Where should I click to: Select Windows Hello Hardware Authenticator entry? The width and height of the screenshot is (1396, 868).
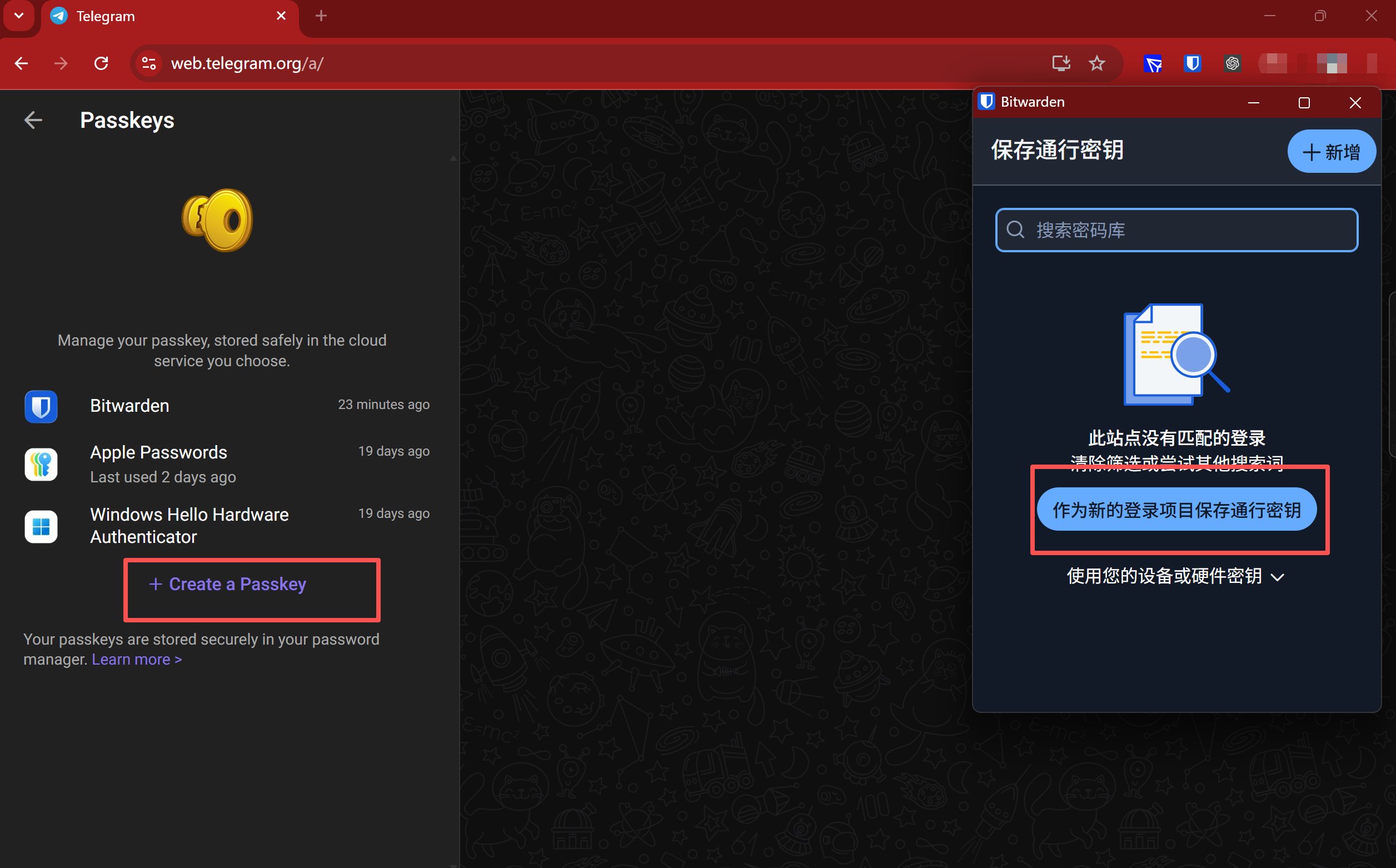tap(227, 525)
